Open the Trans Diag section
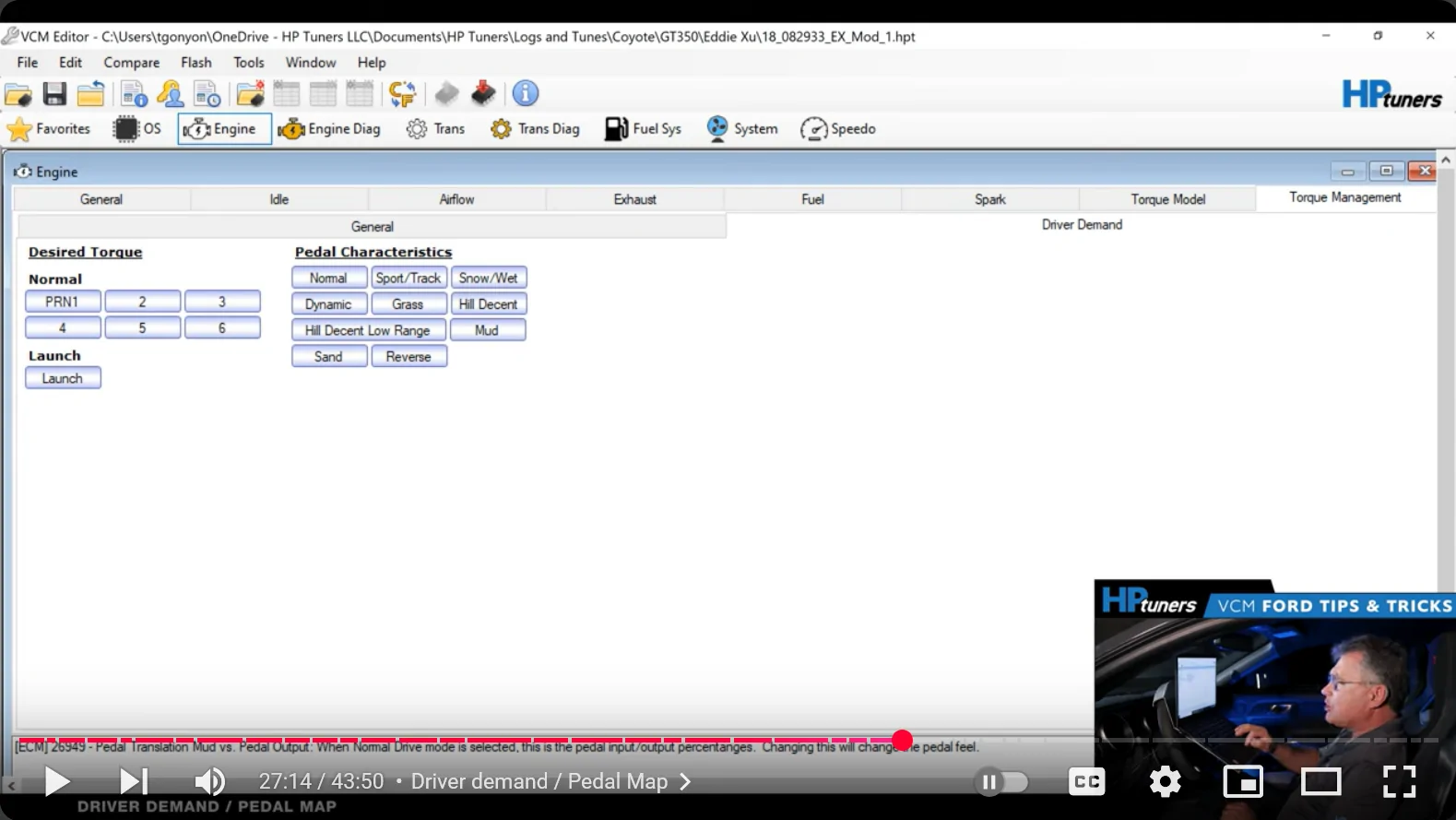Image resolution: width=1456 pixels, height=820 pixels. point(535,129)
